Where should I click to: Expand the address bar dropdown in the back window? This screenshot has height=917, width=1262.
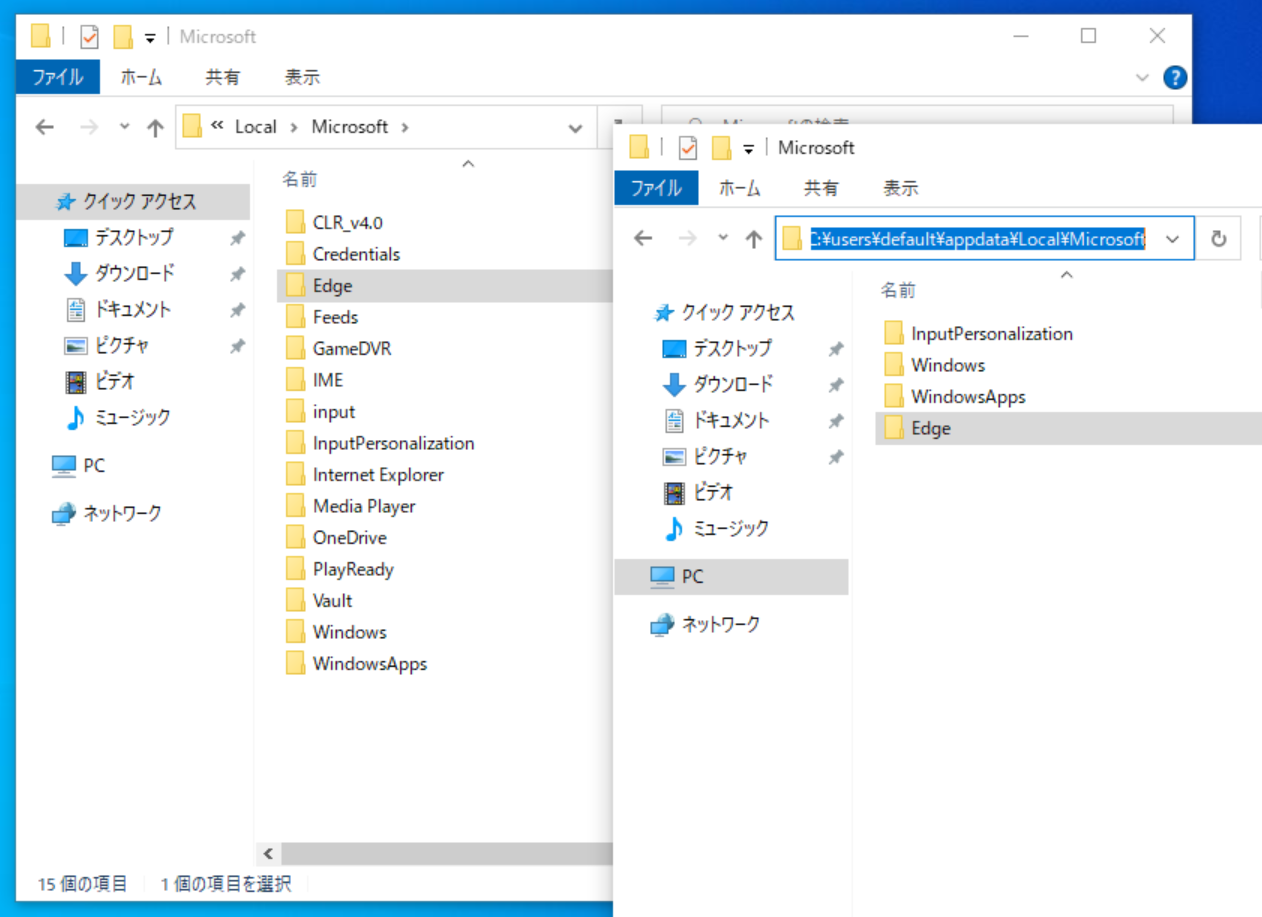coord(575,128)
